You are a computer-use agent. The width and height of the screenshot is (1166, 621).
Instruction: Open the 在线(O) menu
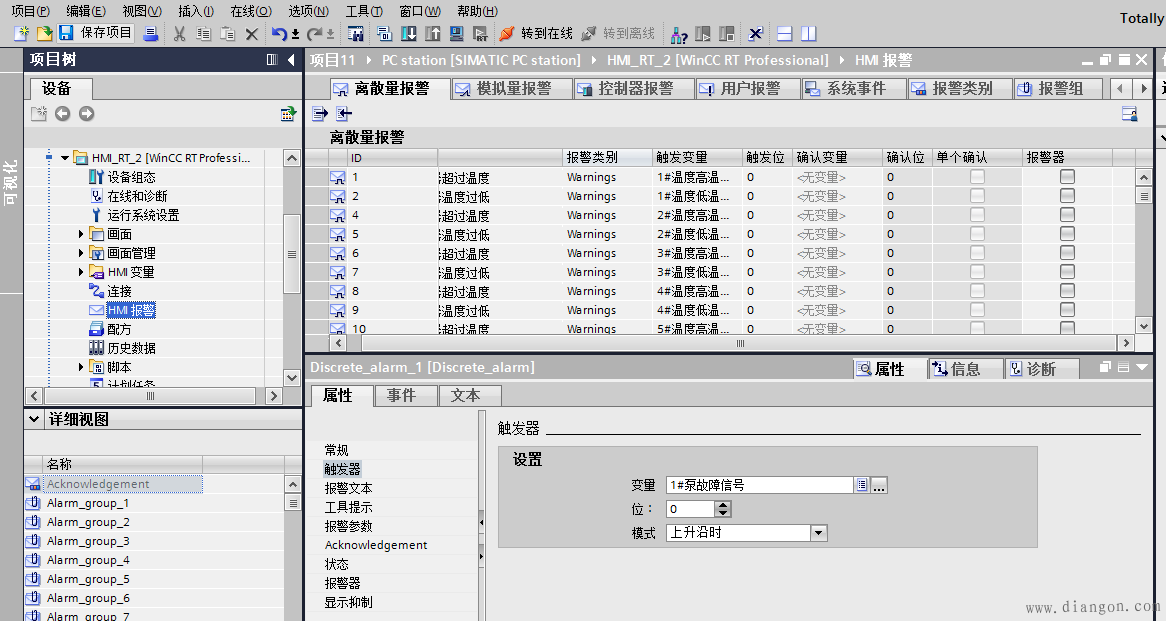(x=250, y=11)
